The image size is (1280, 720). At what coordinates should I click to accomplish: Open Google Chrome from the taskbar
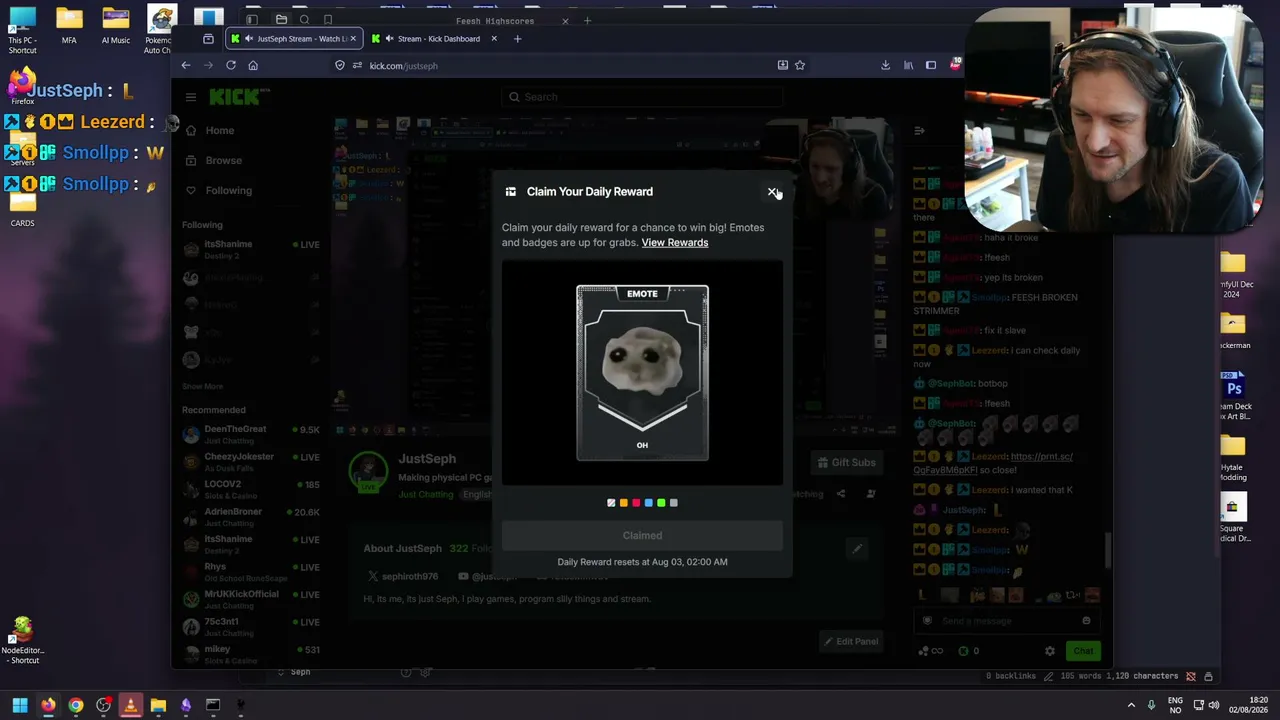point(75,705)
